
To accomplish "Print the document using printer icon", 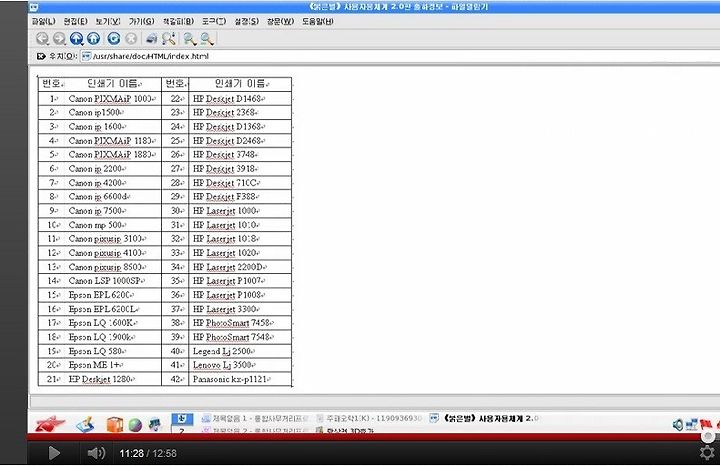I will 152,39.
